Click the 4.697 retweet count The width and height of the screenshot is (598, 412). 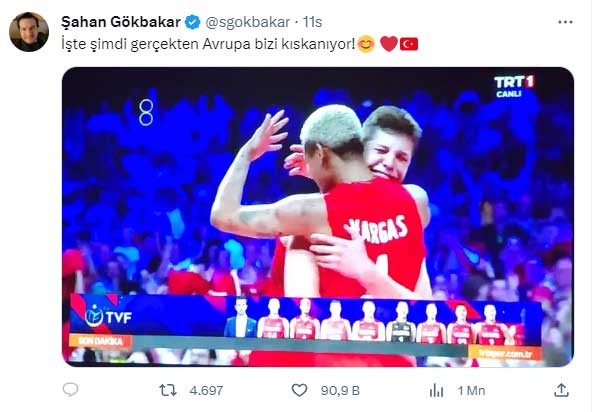click(206, 391)
